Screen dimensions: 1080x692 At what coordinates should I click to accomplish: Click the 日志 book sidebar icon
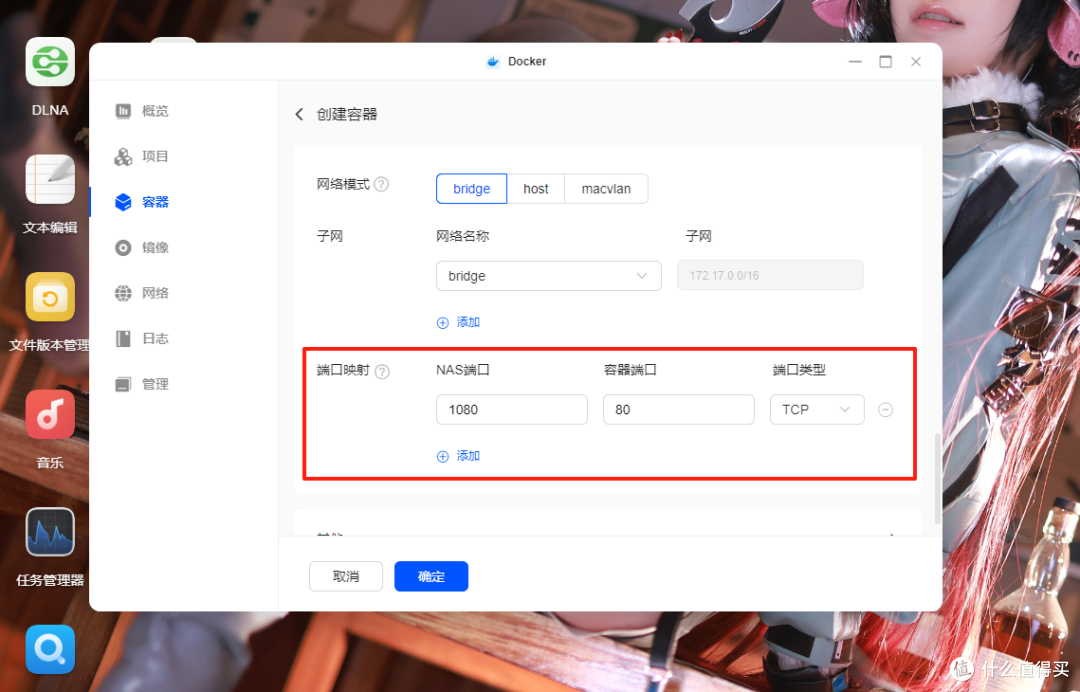click(123, 339)
